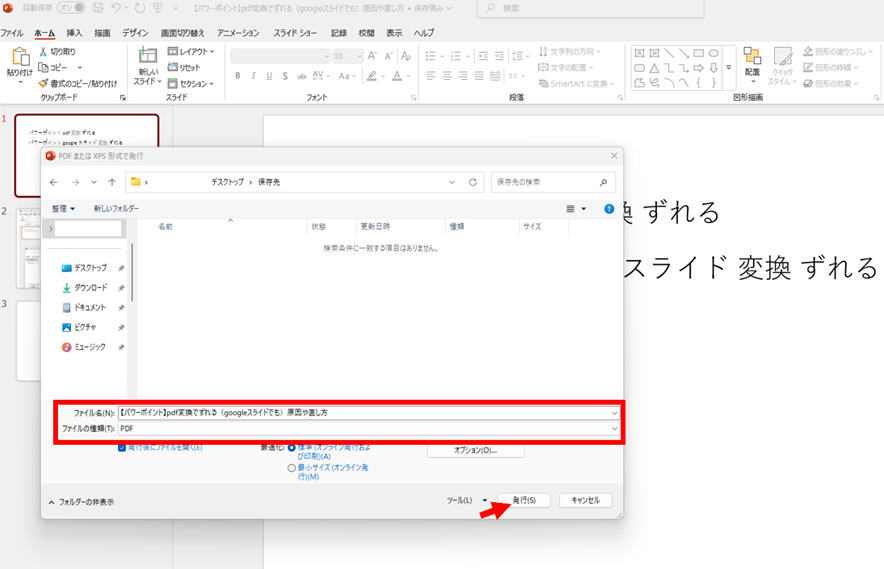This screenshot has width=884, height=569.
Task: Click the Options (オプション) button
Action: [x=475, y=451]
